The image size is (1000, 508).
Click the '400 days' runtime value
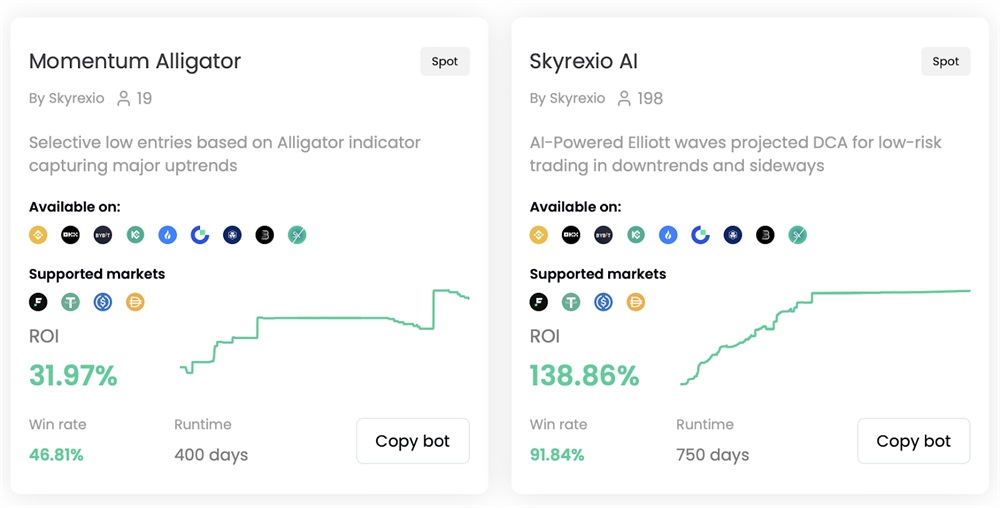click(211, 455)
